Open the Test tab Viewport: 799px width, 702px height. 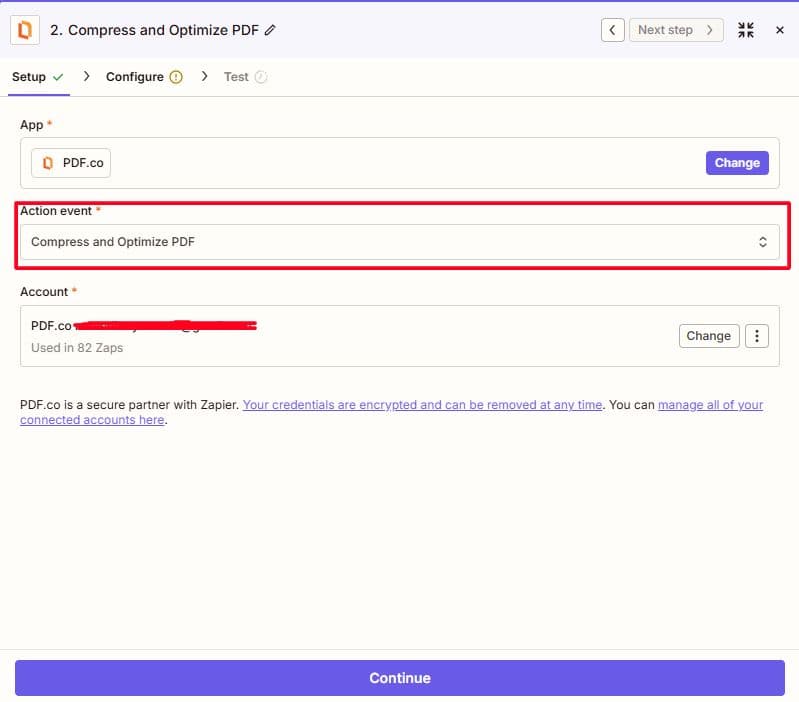coord(245,77)
